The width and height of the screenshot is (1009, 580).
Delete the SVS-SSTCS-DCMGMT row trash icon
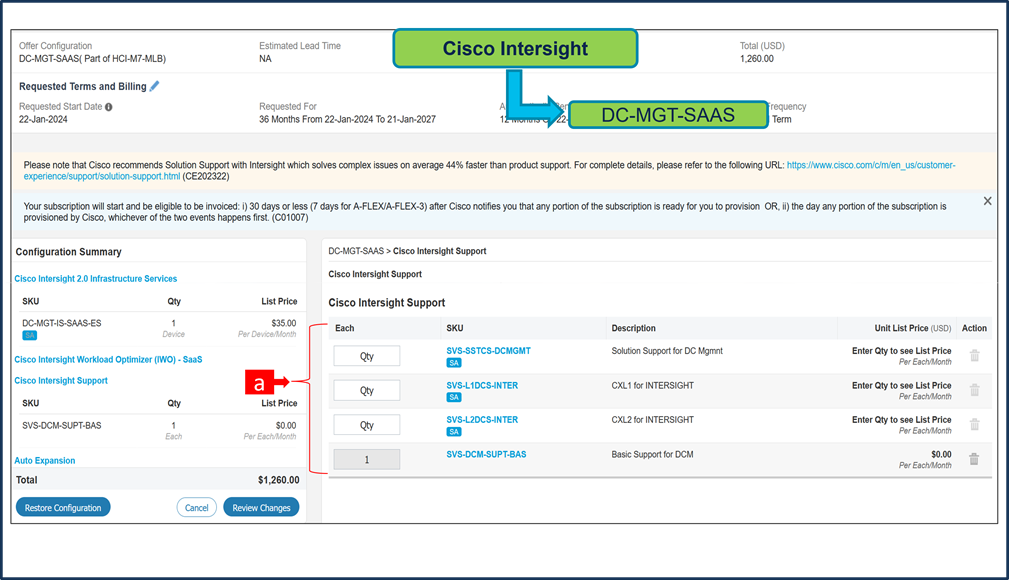pyautogui.click(x=974, y=355)
